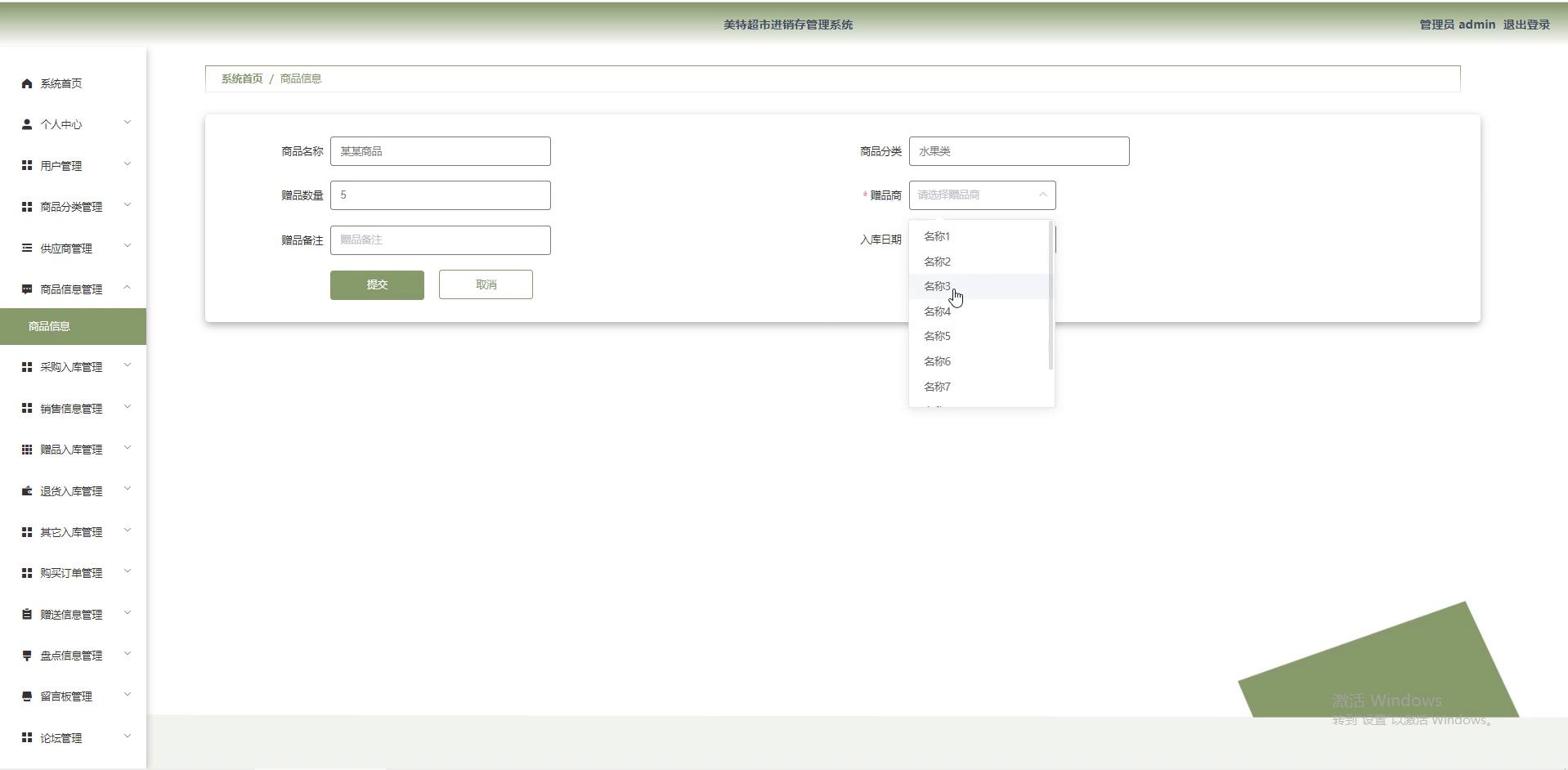Click the clipboard icon beside 赠送信息管理
Image resolution: width=1568 pixels, height=770 pixels.
coord(27,614)
